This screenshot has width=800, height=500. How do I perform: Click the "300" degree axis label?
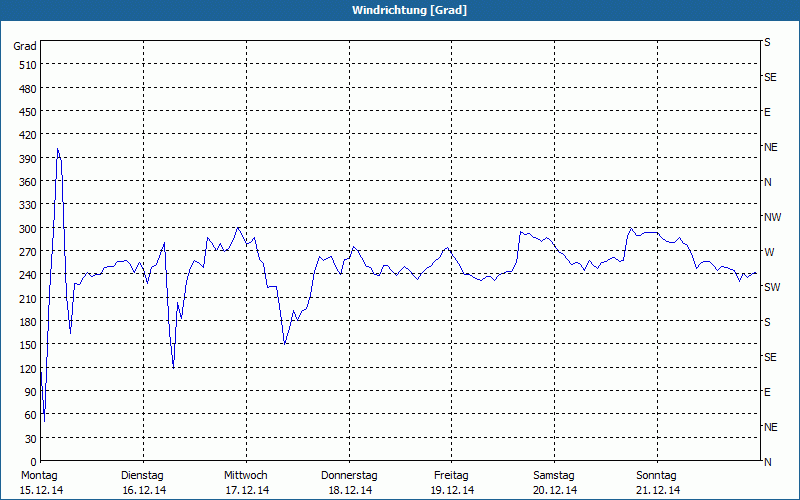[28, 229]
